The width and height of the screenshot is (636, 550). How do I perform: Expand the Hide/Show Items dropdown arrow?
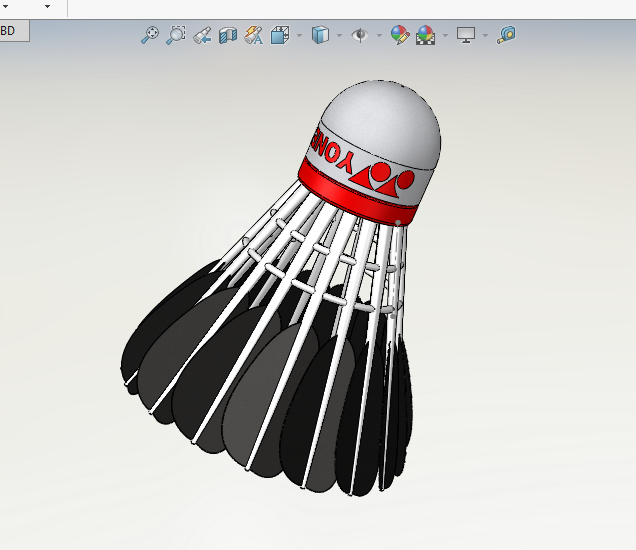pos(379,36)
